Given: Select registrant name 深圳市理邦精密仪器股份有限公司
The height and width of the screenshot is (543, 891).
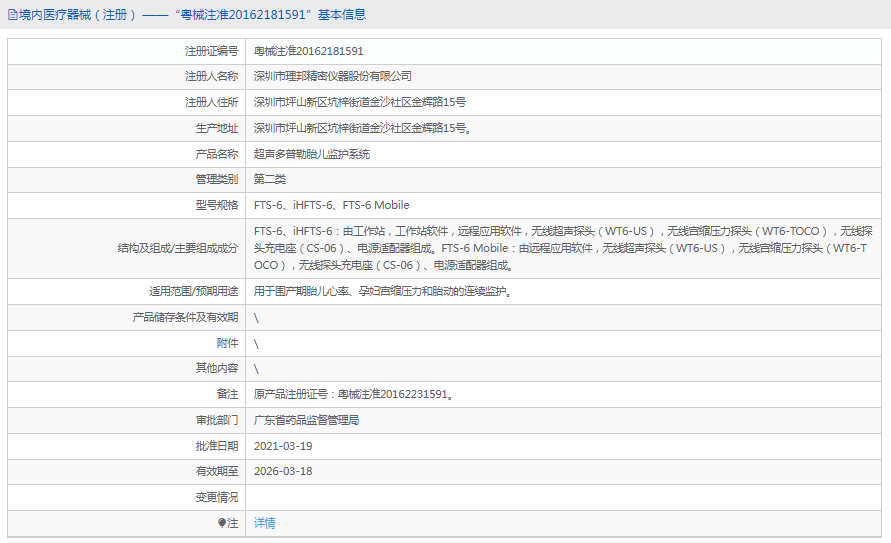Looking at the screenshot, I should 332,76.
